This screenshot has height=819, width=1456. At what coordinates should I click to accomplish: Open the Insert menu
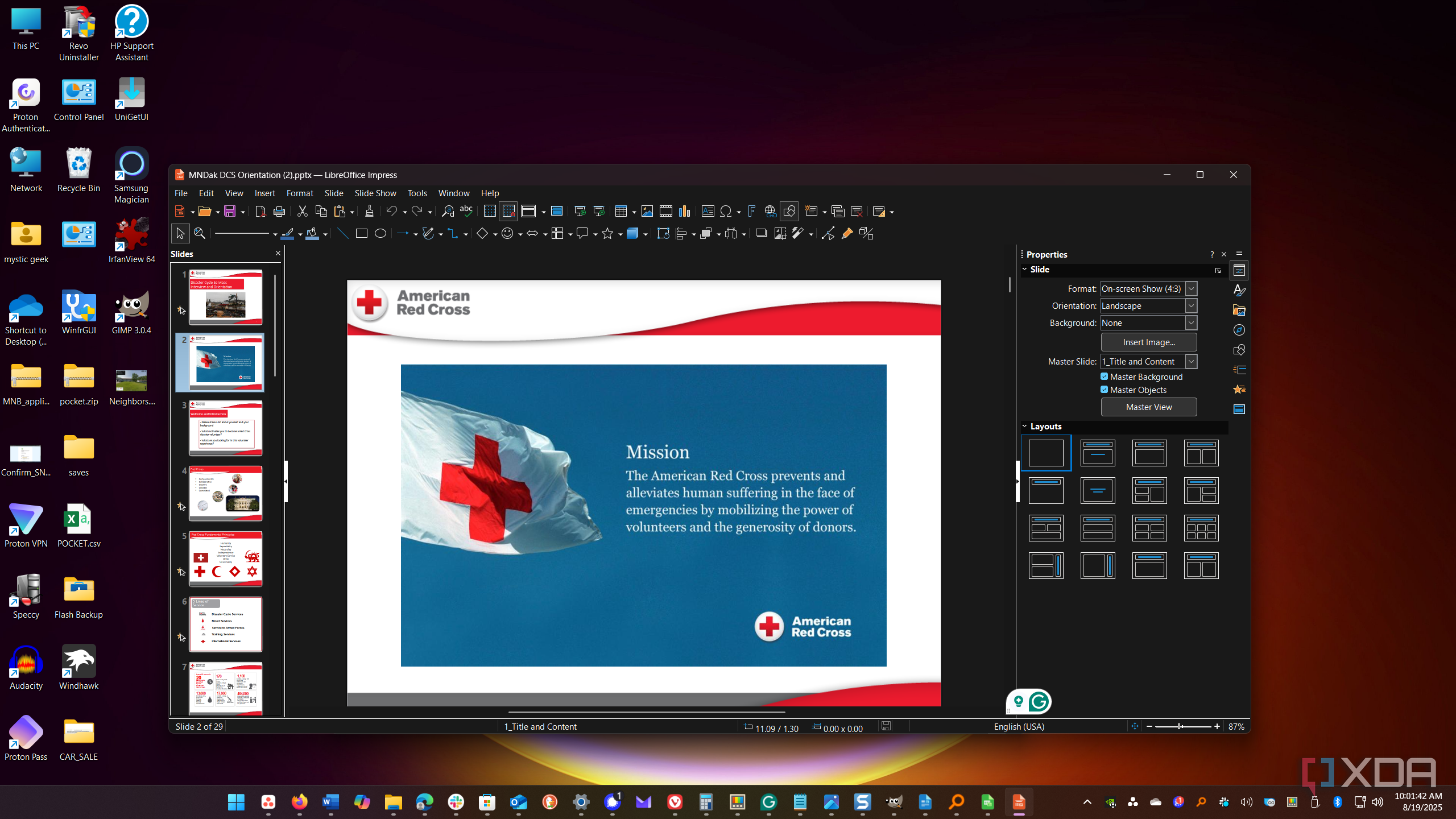265,193
